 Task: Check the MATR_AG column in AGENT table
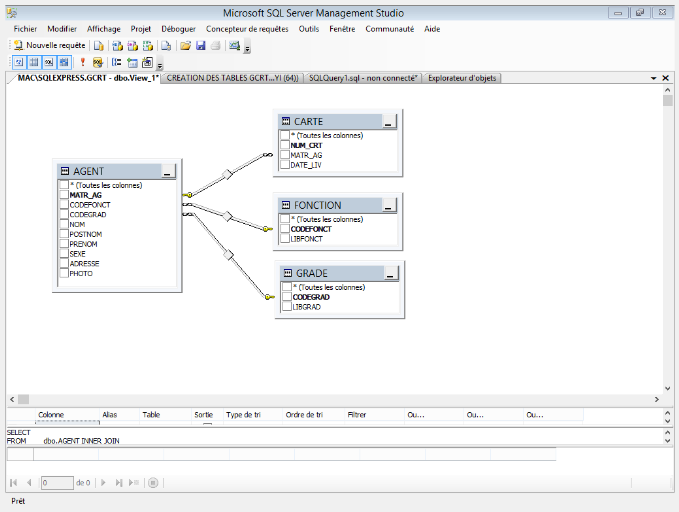pyautogui.click(x=64, y=195)
